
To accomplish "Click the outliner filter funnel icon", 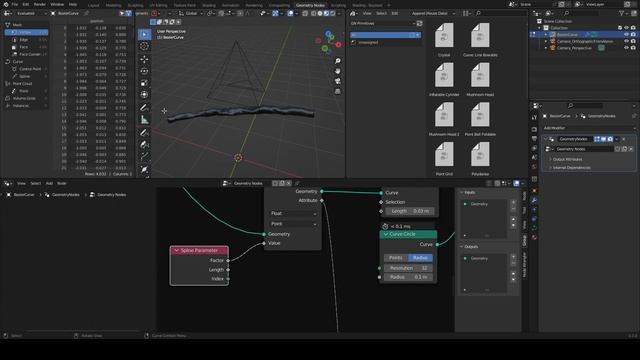I will click(x=622, y=13).
